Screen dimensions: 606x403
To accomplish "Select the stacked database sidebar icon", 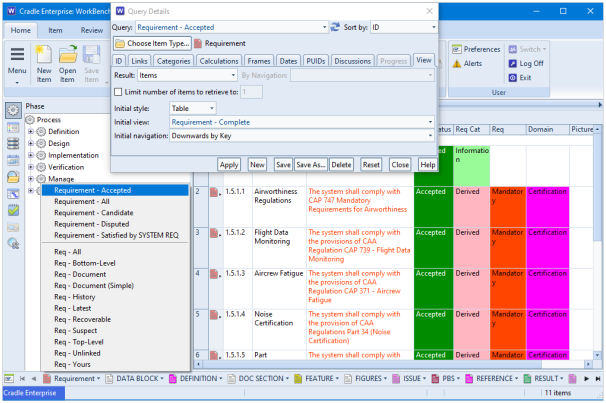I will (x=13, y=144).
